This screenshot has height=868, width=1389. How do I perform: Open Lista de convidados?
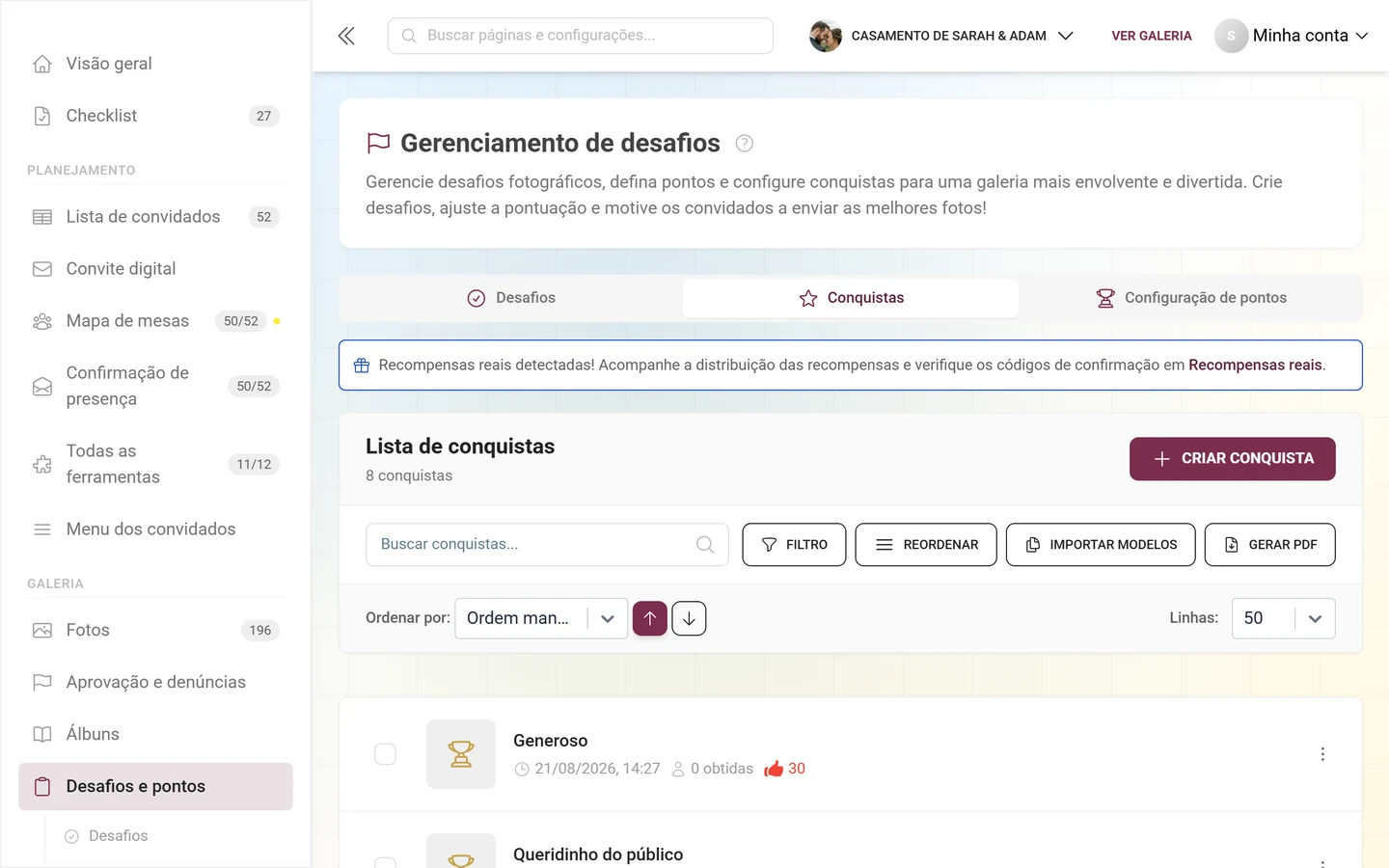[155, 217]
